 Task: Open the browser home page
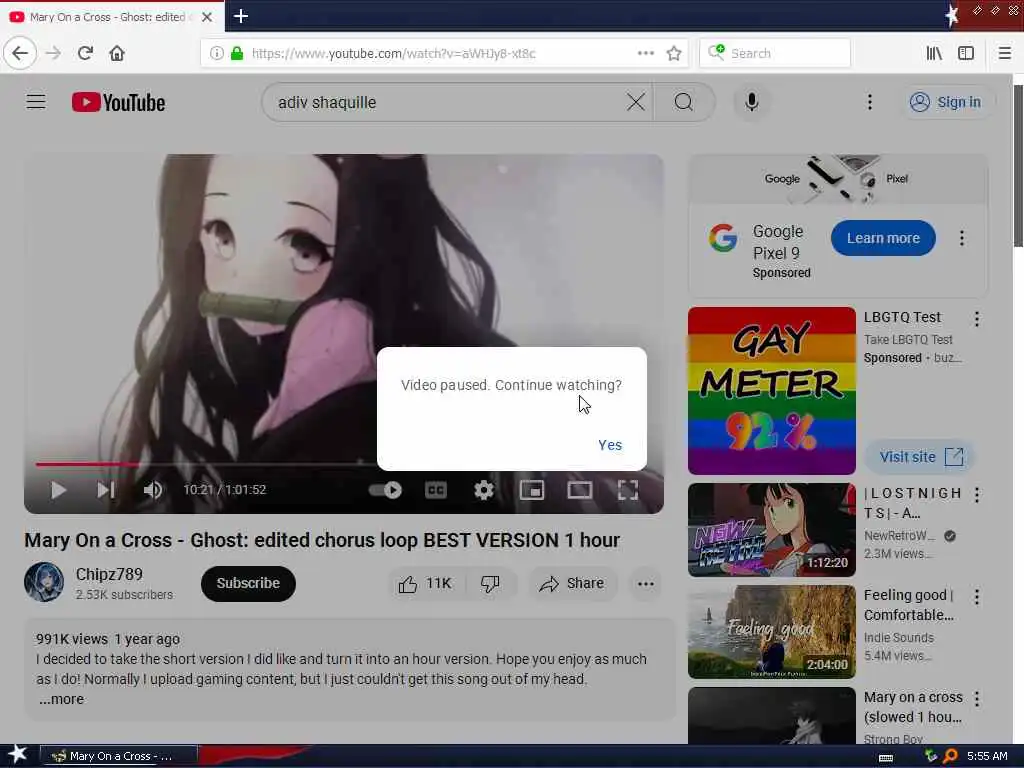(117, 53)
